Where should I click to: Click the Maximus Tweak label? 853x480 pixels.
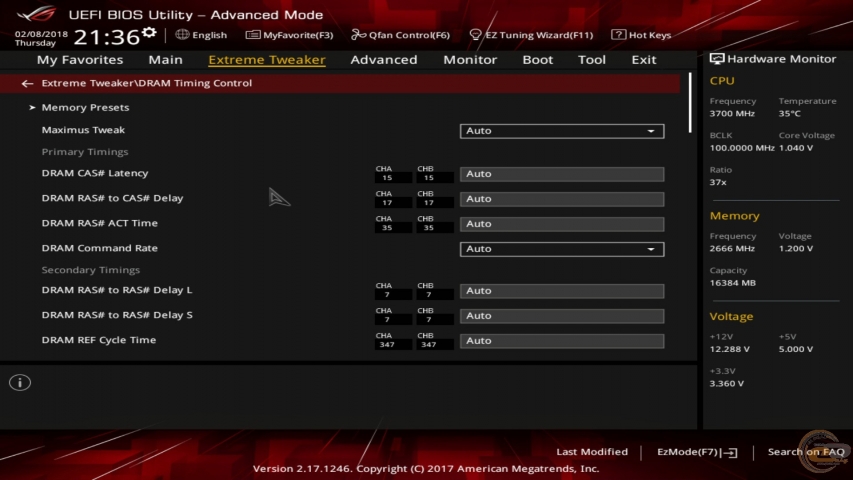[x=83, y=130]
